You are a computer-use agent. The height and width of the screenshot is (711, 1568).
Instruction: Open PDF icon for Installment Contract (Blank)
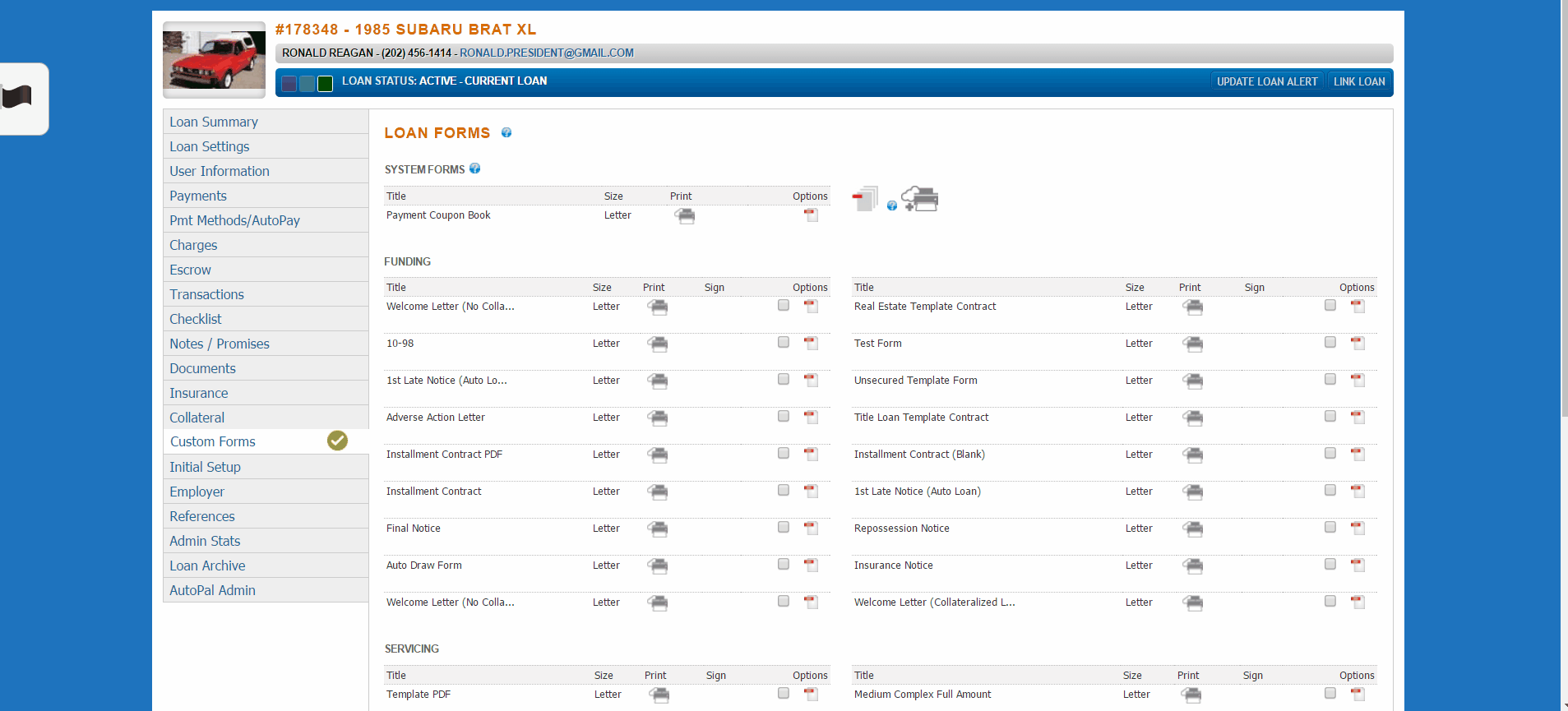[1358, 455]
